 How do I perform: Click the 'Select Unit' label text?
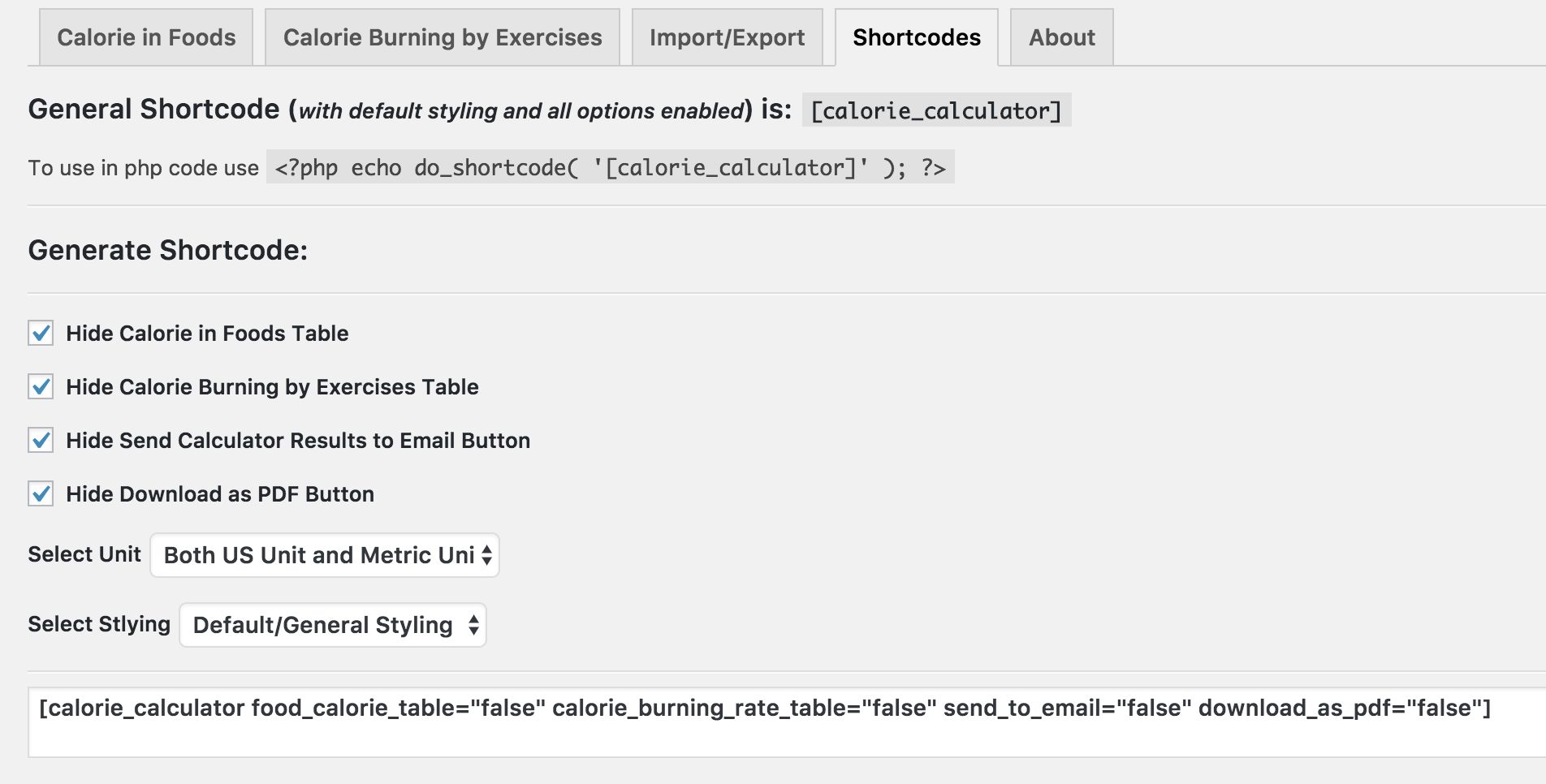(x=84, y=554)
